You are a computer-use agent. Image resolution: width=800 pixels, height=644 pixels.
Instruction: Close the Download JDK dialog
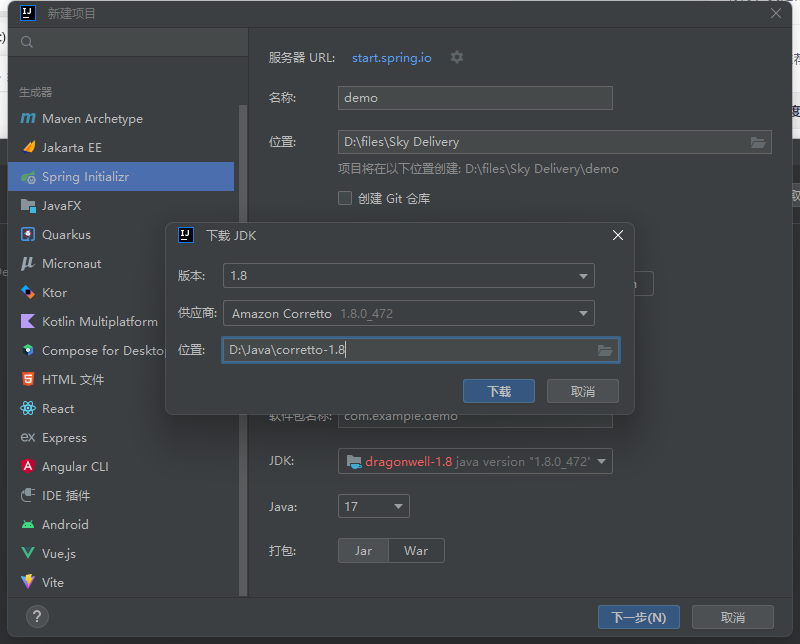pos(617,235)
